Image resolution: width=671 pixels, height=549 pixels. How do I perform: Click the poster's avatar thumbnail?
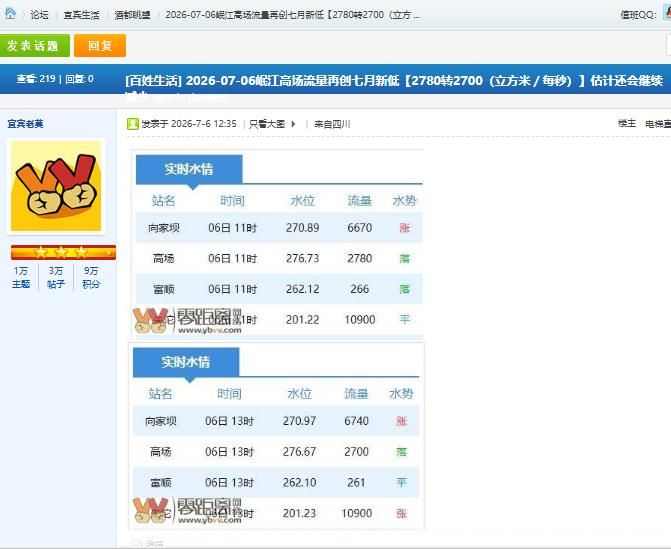(x=56, y=186)
